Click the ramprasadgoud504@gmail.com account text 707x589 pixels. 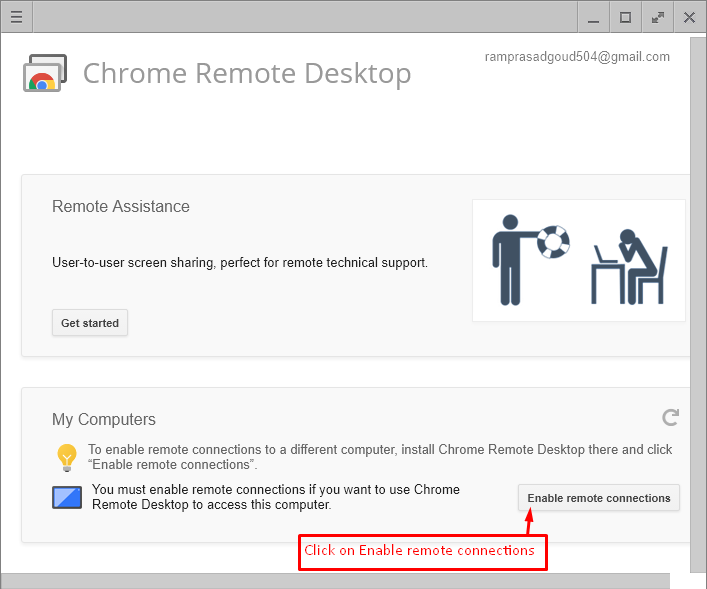577,57
